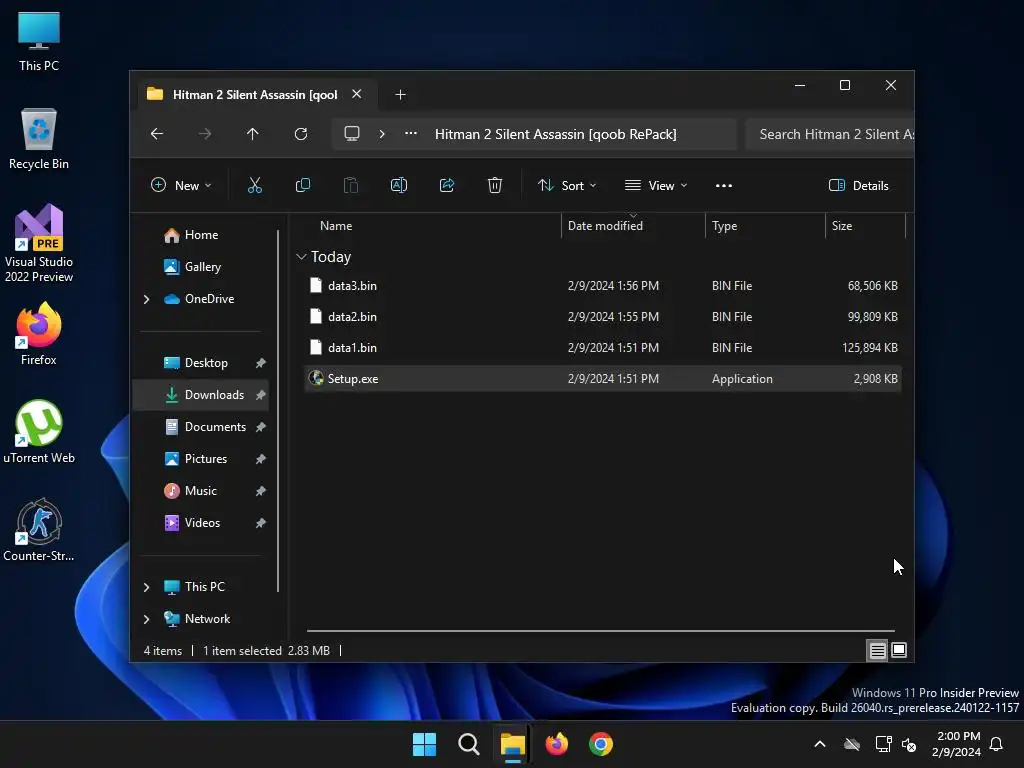This screenshot has height=768, width=1024.
Task: Open Windows Start menu on taskbar
Action: click(x=424, y=744)
